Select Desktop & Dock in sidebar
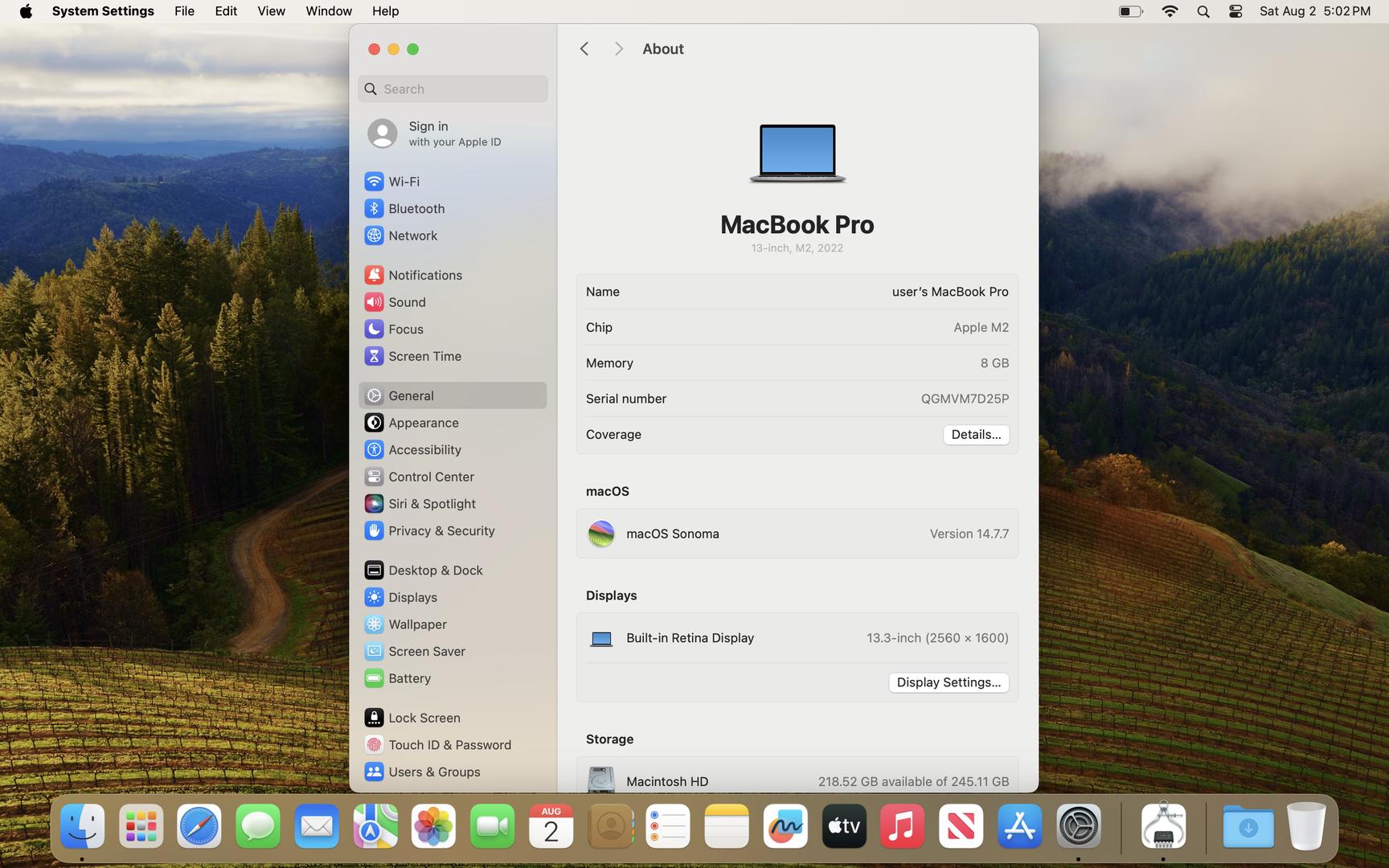Screen dimensions: 1389x868 453,570
